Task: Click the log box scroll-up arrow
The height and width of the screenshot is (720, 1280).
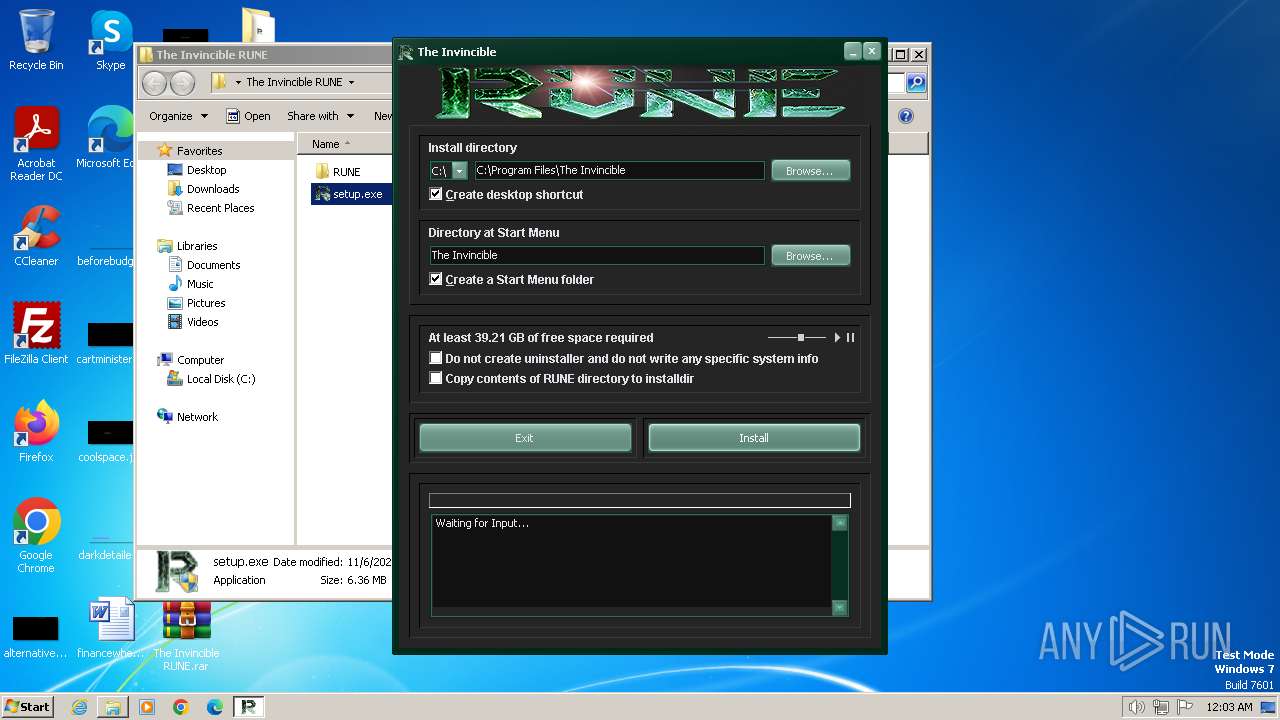Action: coord(840,522)
